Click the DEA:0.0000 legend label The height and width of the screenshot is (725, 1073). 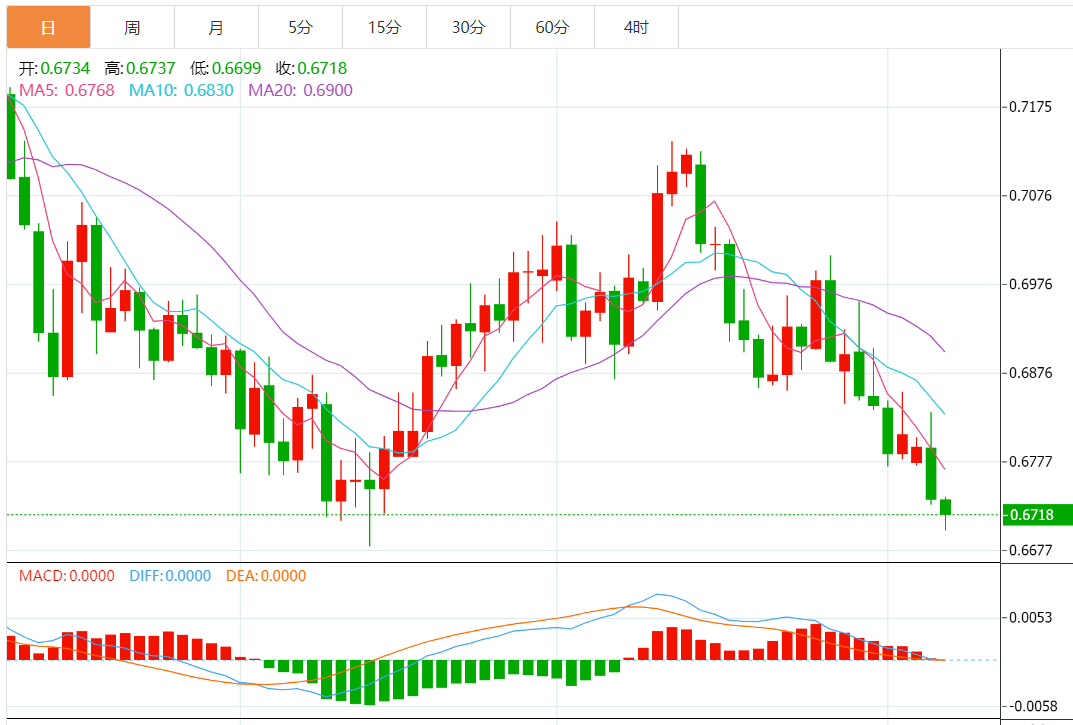[266, 576]
